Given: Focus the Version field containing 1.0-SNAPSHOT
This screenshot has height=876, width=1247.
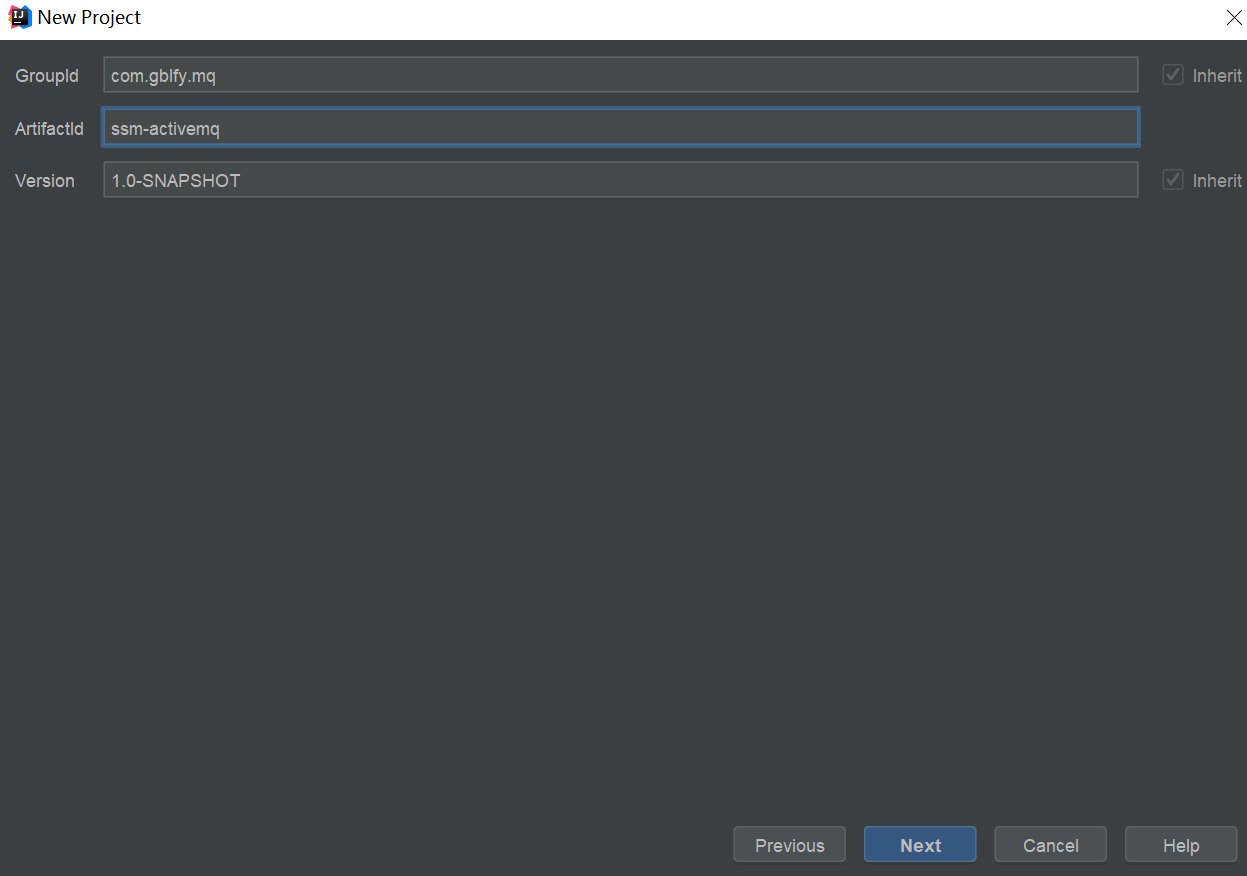Looking at the screenshot, I should 620,180.
